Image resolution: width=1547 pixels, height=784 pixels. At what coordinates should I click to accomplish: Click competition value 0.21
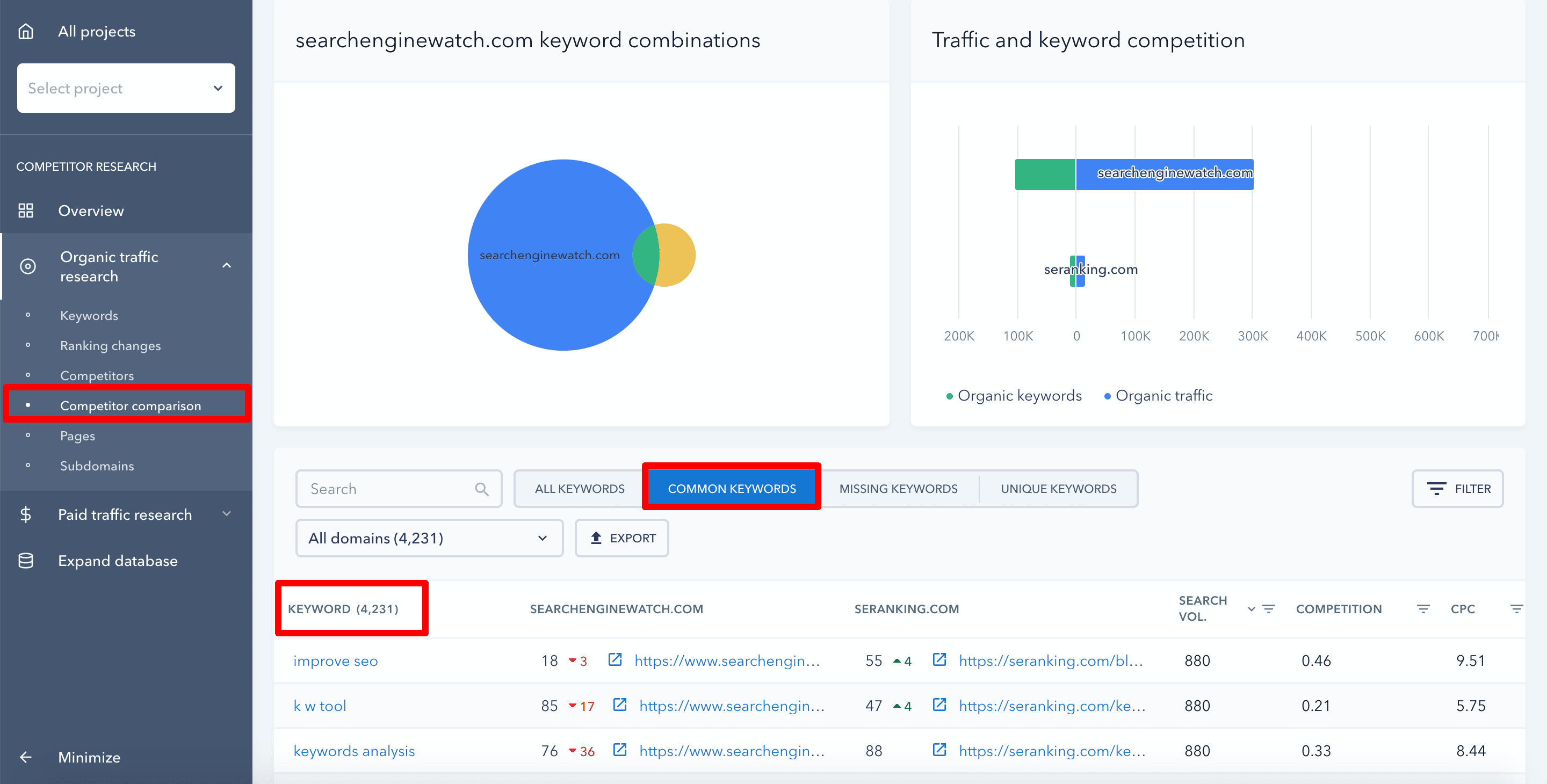[1316, 706]
